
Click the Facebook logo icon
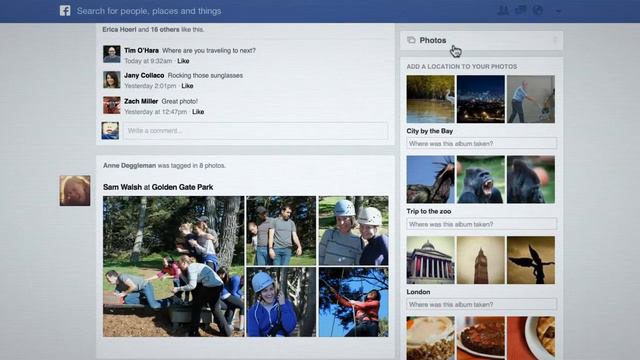click(65, 11)
